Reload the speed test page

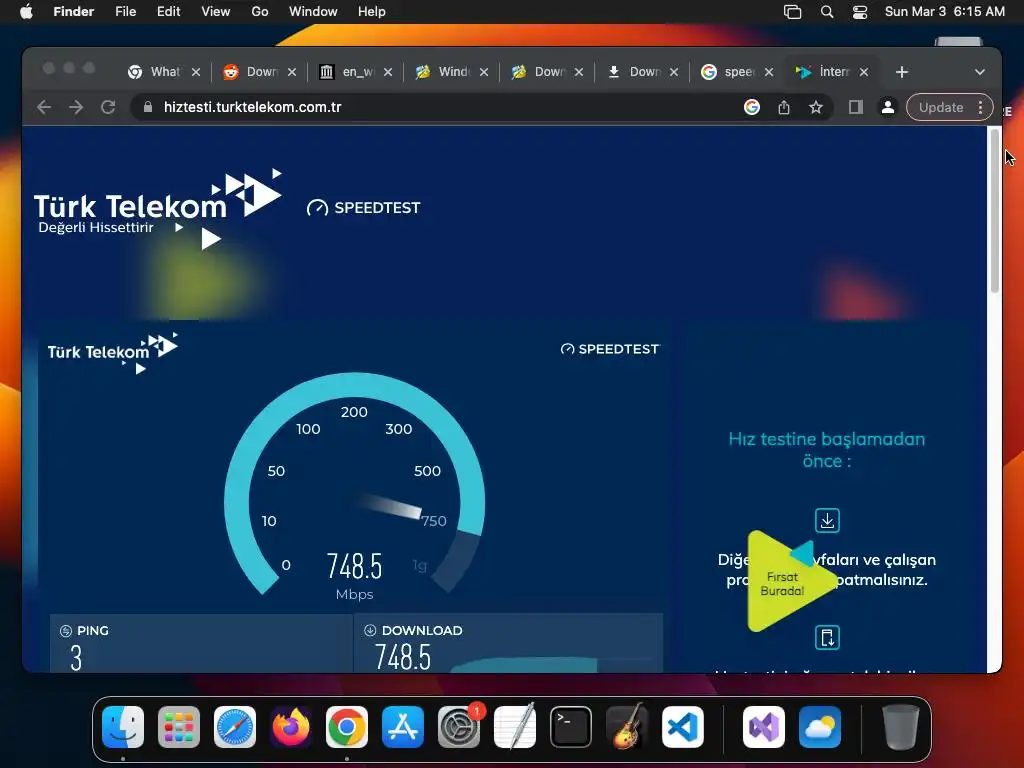click(108, 107)
